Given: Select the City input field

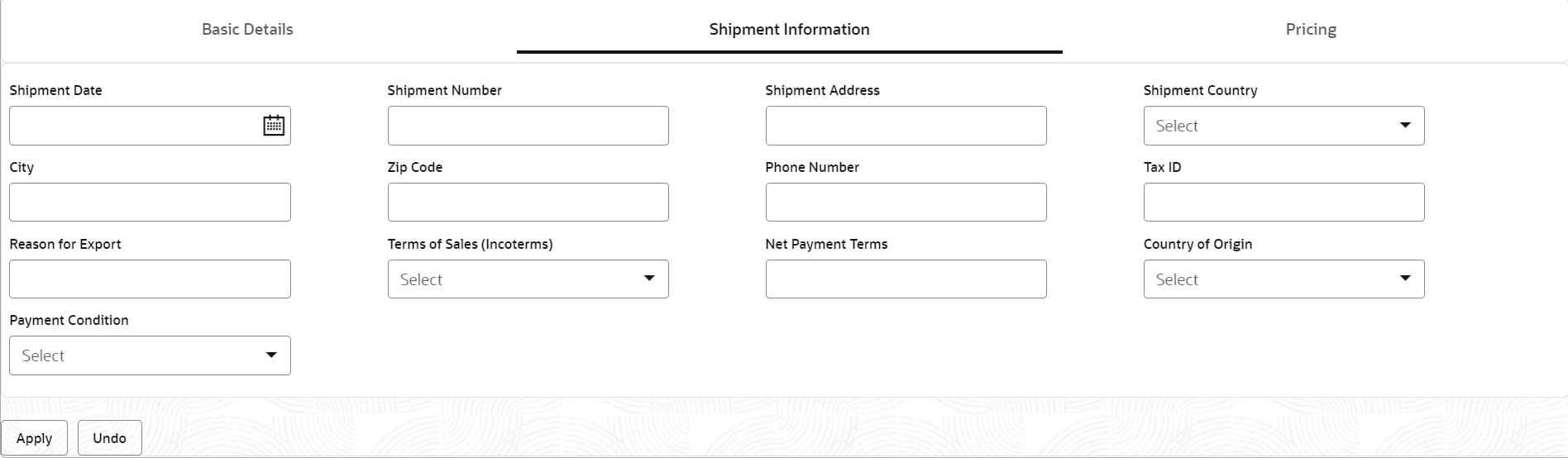Looking at the screenshot, I should [x=150, y=203].
